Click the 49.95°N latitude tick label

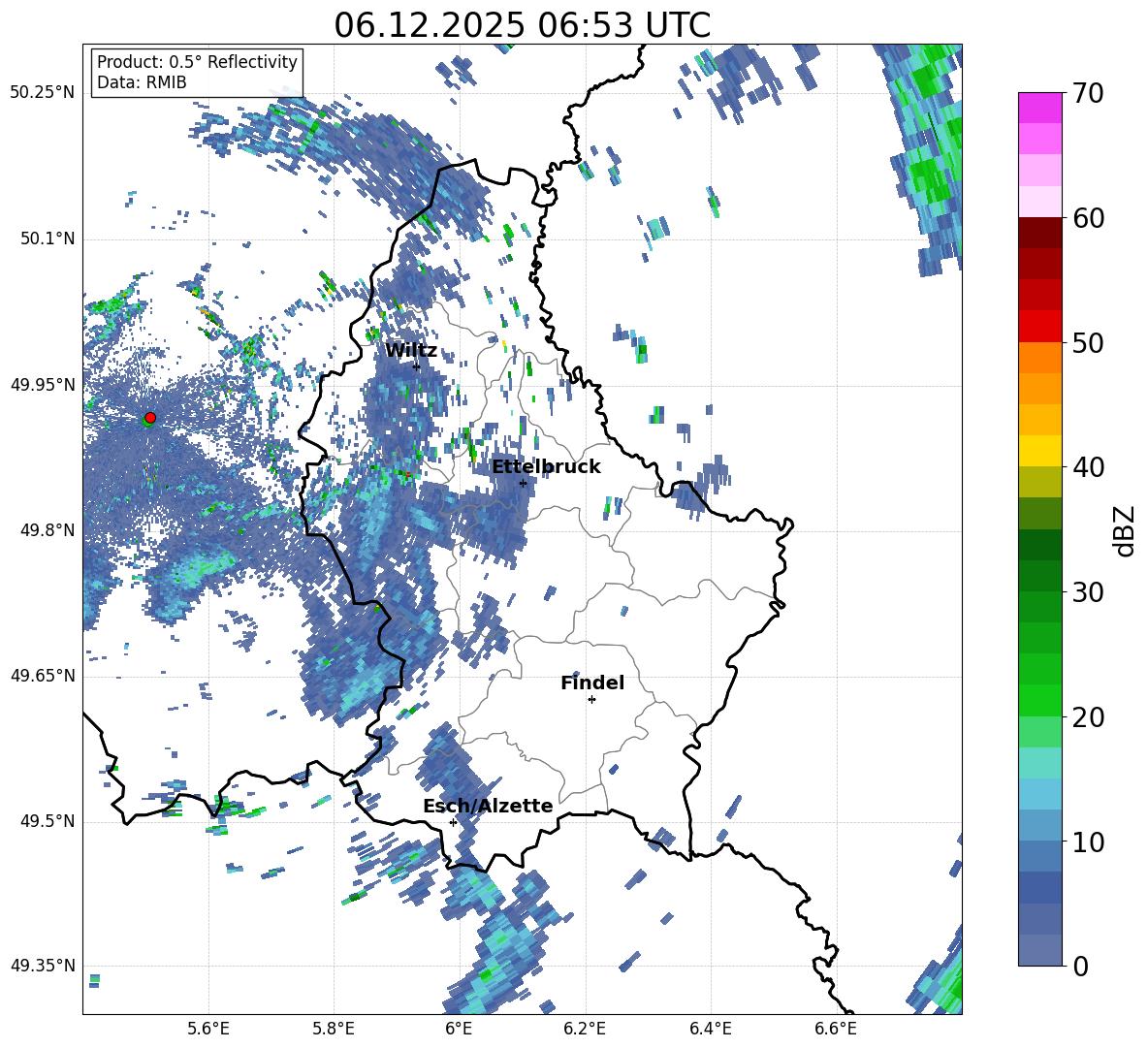click(x=43, y=385)
